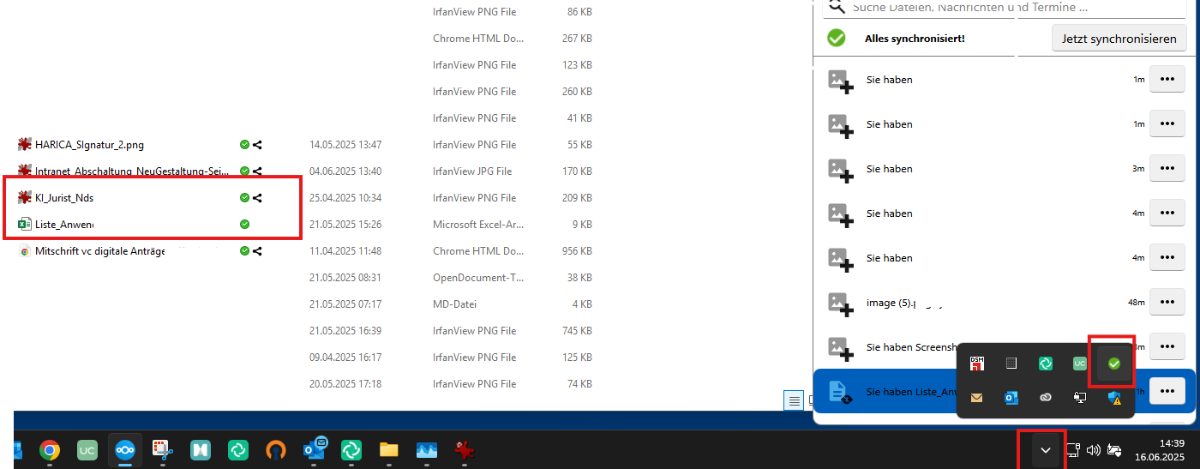
Task: Open the Outlook icon in tray overflow
Action: (1011, 397)
